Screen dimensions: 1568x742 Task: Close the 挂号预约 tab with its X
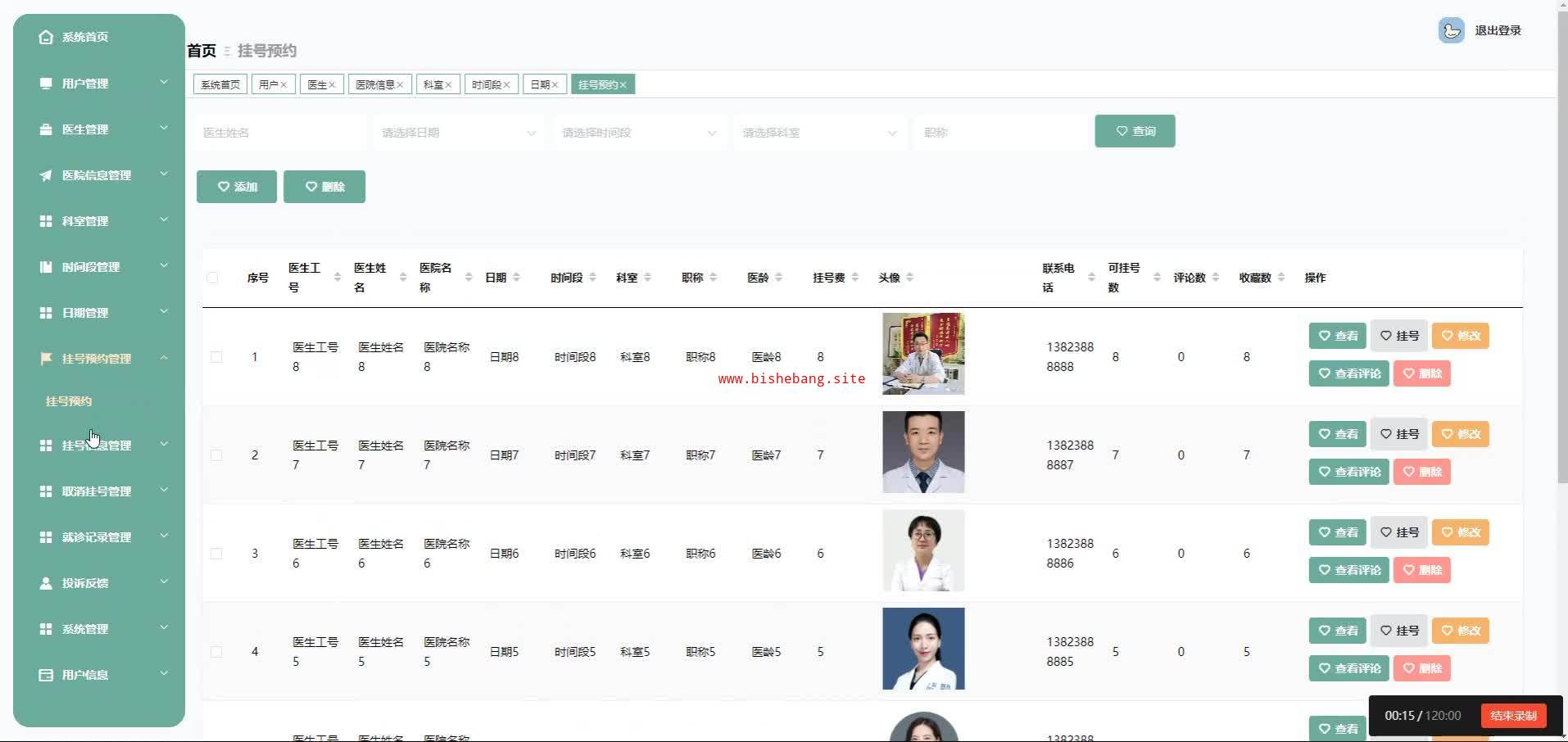pos(623,85)
